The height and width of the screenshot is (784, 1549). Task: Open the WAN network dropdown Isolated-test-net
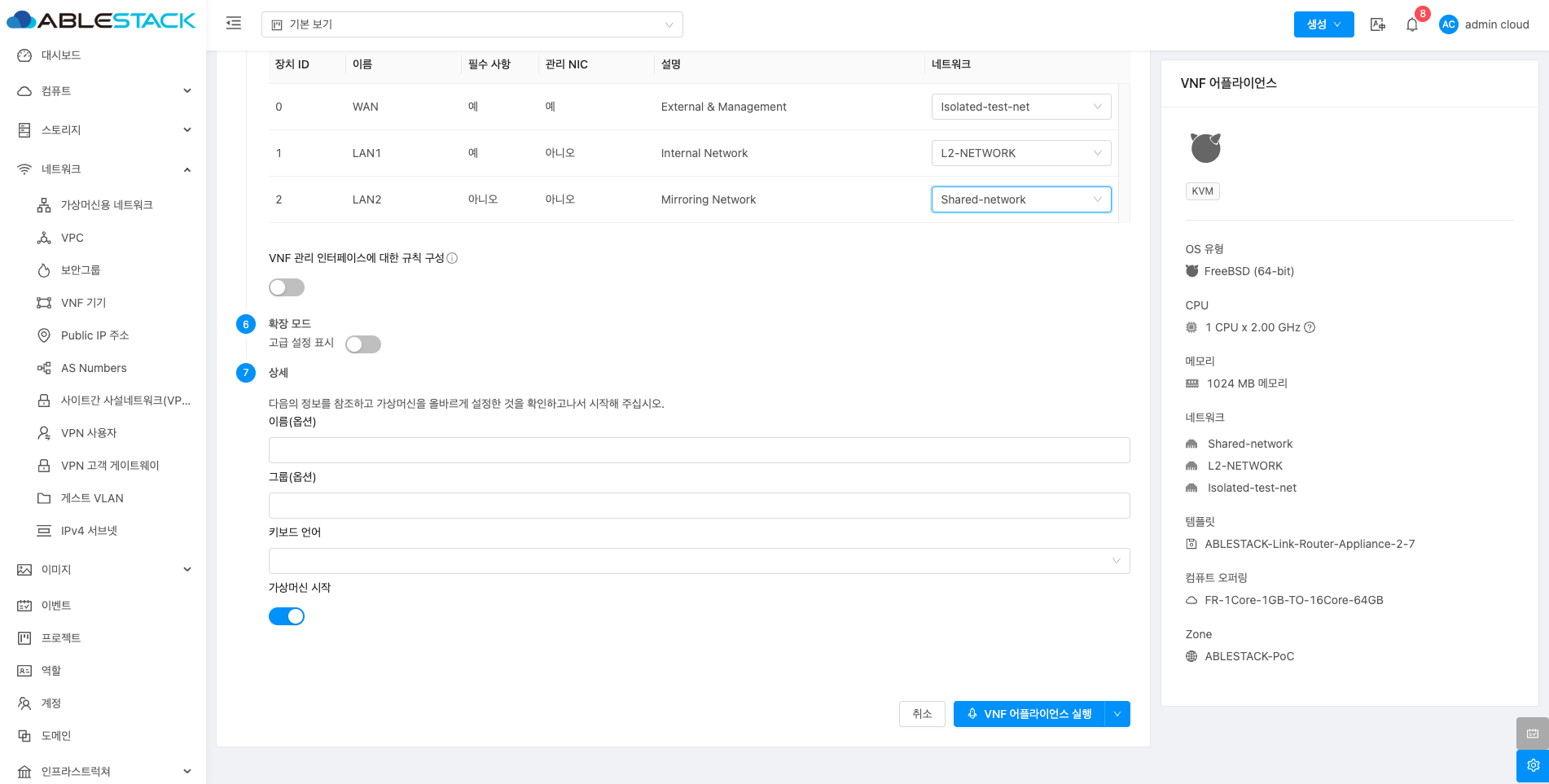pyautogui.click(x=1020, y=107)
